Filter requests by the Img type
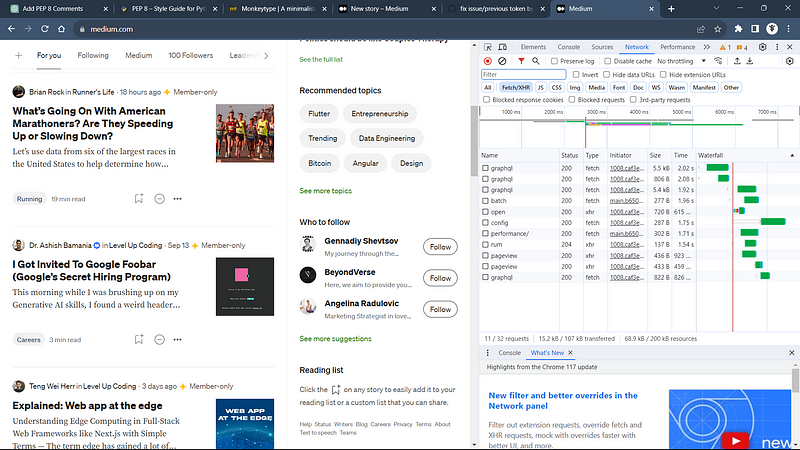 (574, 87)
